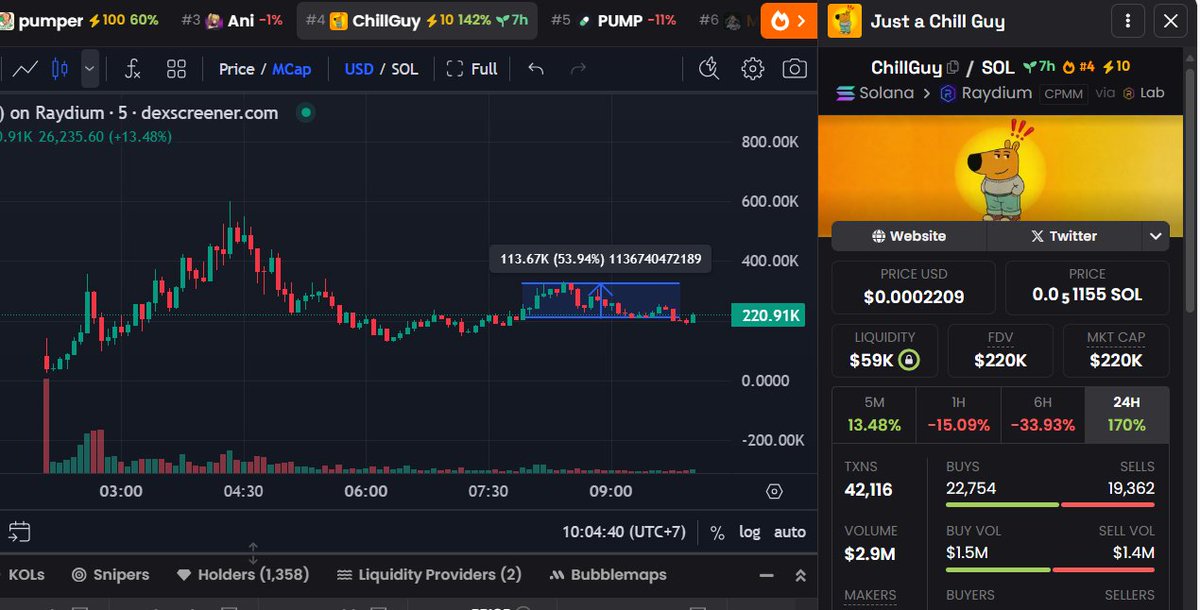Switch chart to MCap view
1200x610 pixels.
[292, 69]
